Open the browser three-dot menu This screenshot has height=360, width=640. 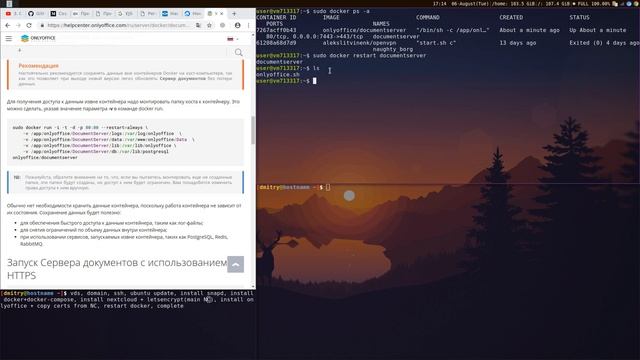coord(249,25)
